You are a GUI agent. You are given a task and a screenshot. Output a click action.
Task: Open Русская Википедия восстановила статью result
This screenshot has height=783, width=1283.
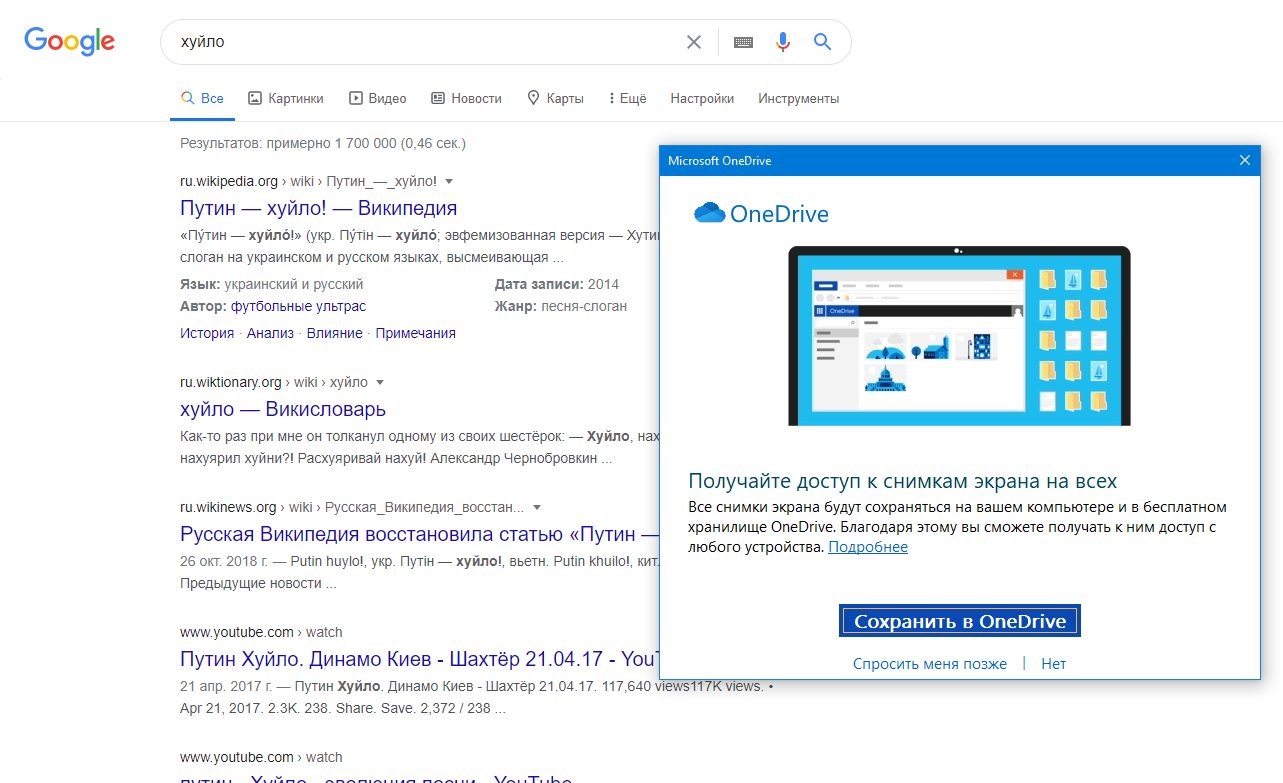[419, 533]
